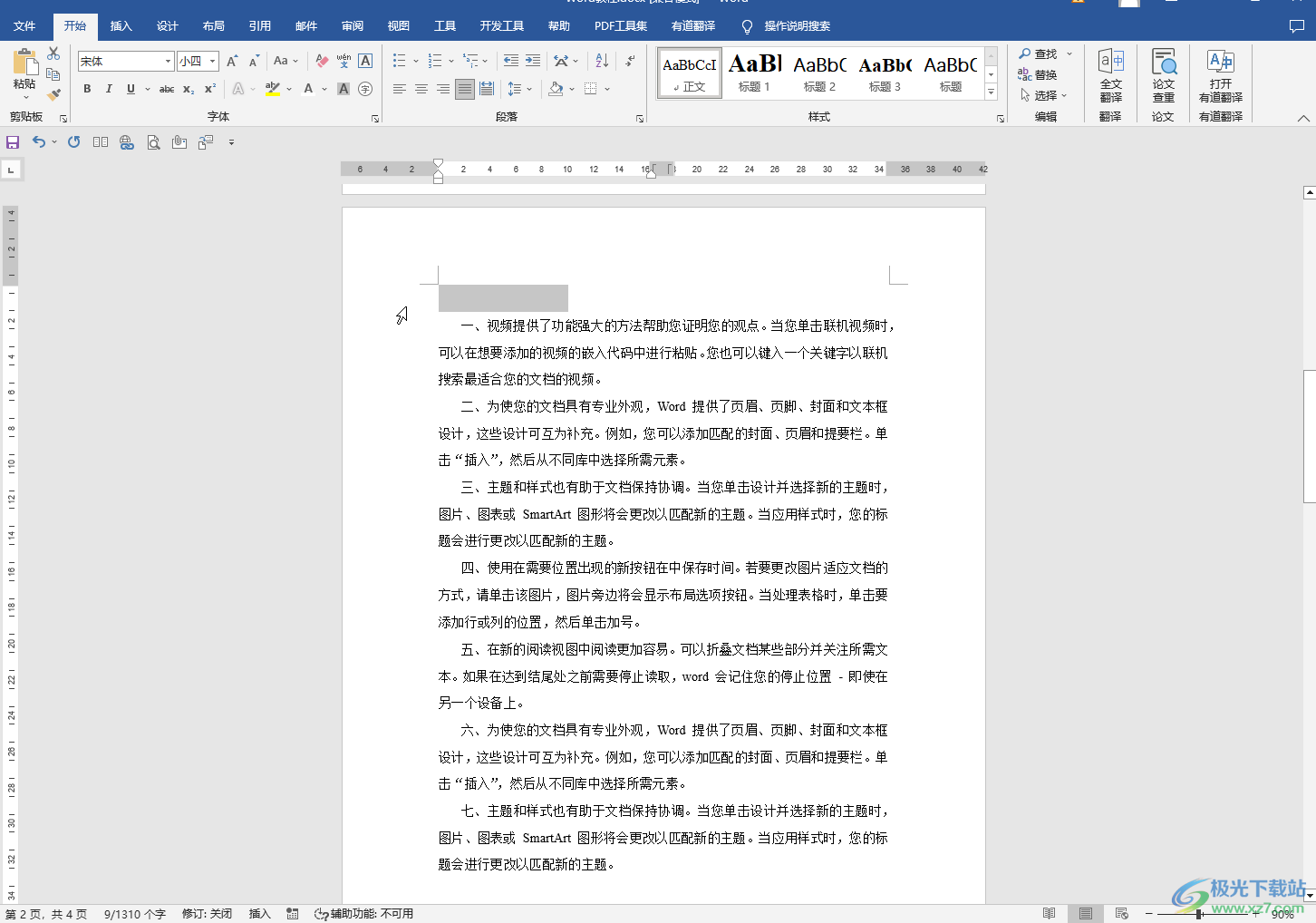This screenshot has width=1316, height=923.
Task: Click the Cut scissors icon
Action: (x=53, y=54)
